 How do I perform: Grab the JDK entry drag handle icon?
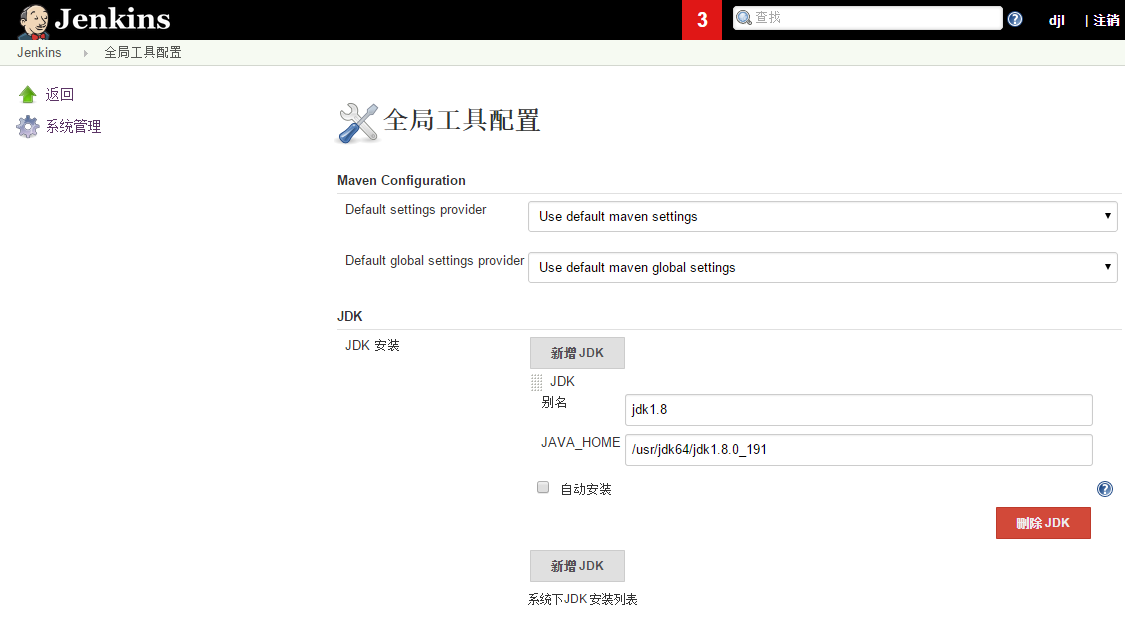(x=537, y=382)
